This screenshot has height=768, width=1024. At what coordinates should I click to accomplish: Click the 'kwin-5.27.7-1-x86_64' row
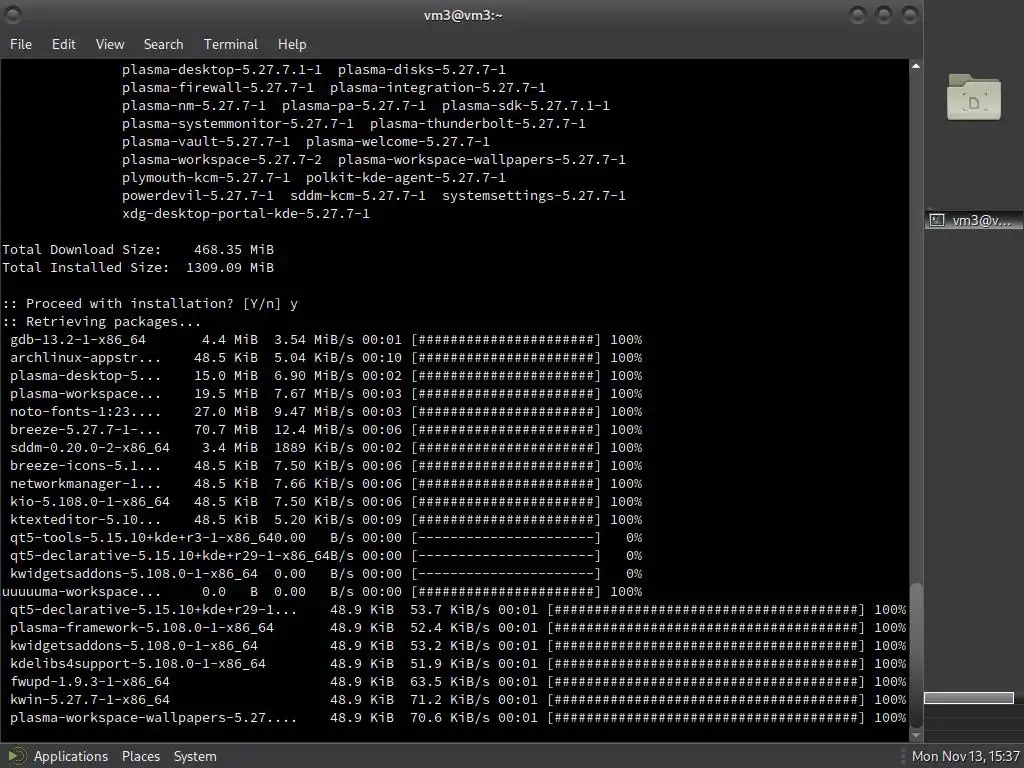click(x=458, y=699)
